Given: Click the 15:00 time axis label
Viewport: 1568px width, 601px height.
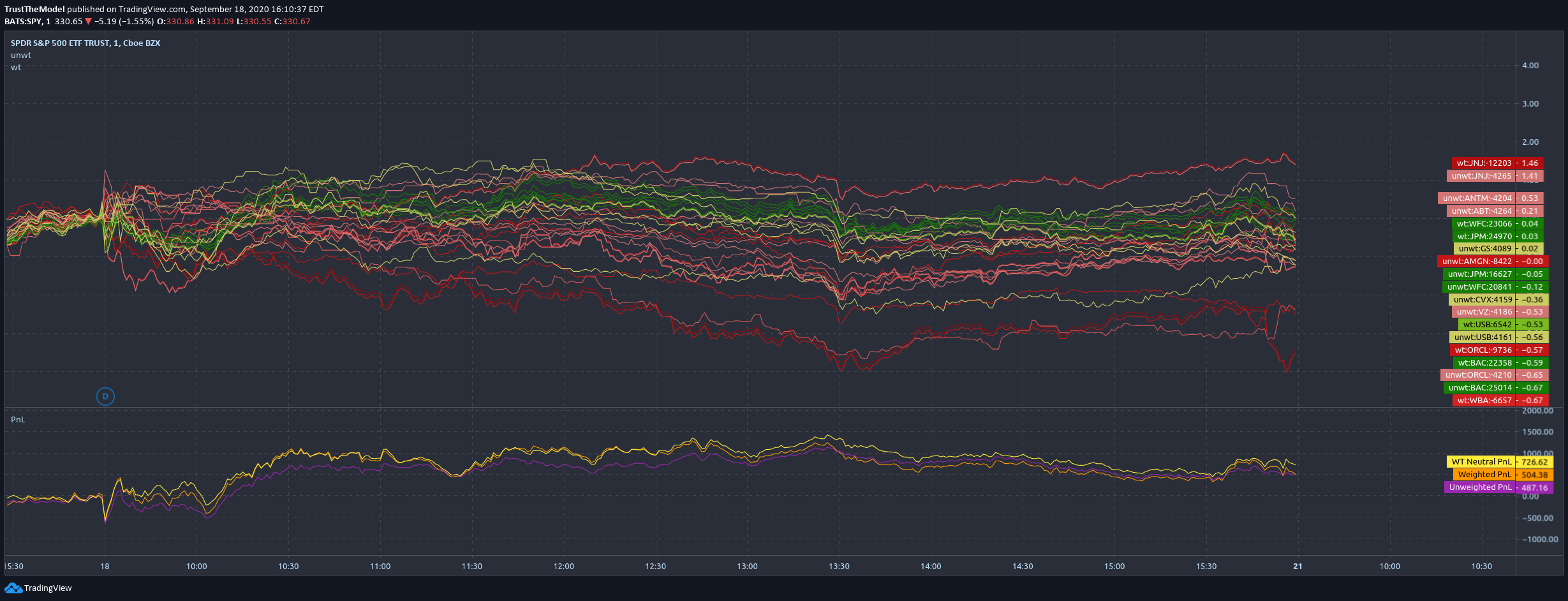Looking at the screenshot, I should (1114, 566).
